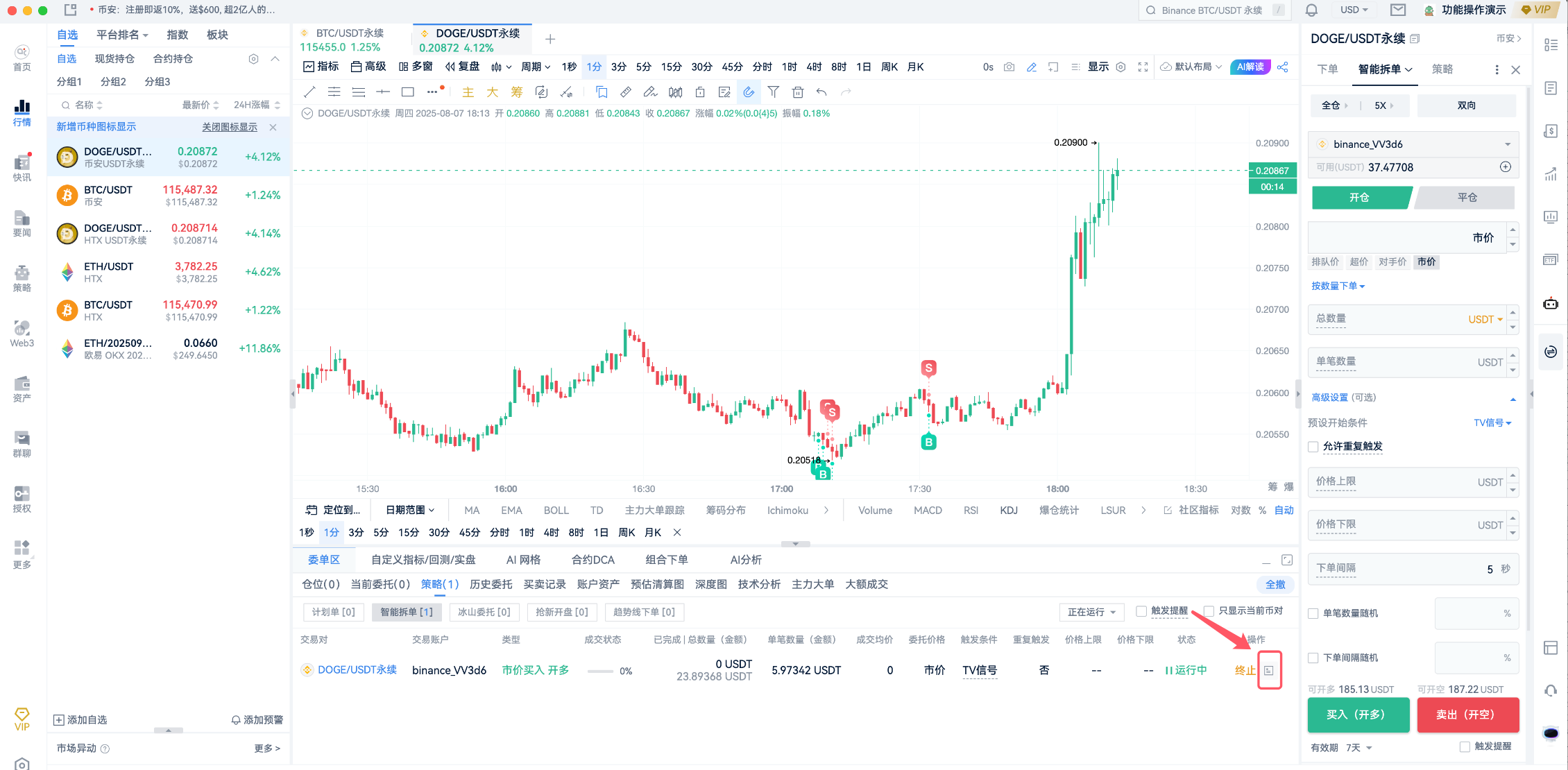The image size is (1568, 770).
Task: Open the binance_VV3d6 account dropdown
Action: click(1413, 144)
